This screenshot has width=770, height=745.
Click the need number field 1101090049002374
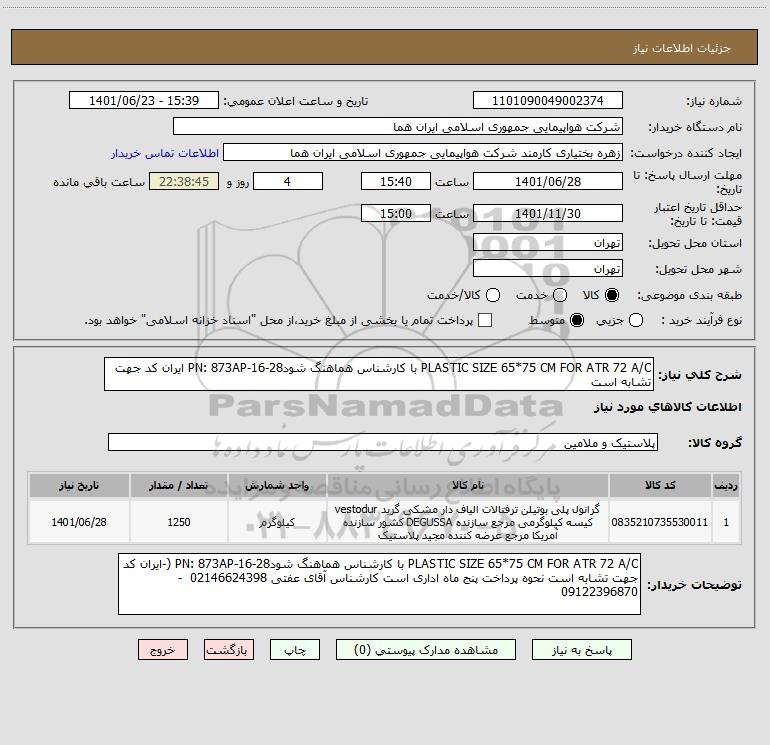pos(548,100)
